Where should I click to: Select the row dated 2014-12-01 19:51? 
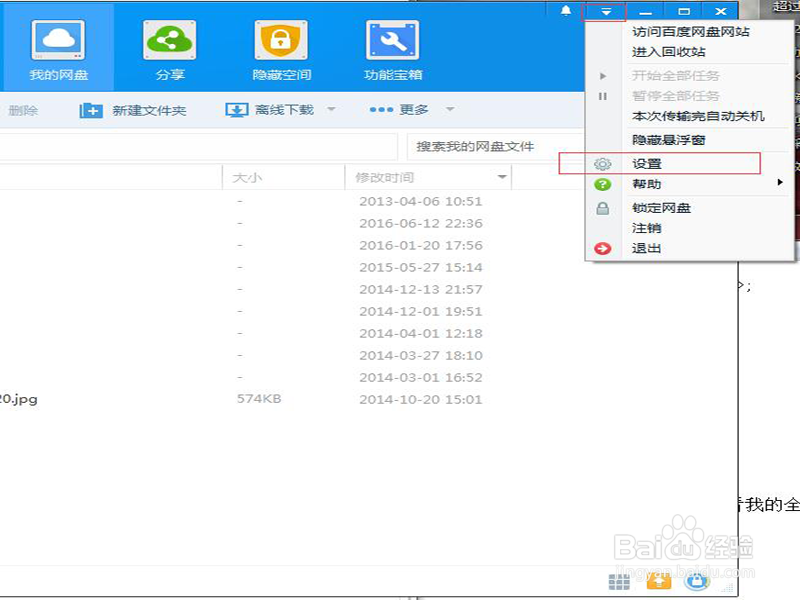[x=367, y=311]
